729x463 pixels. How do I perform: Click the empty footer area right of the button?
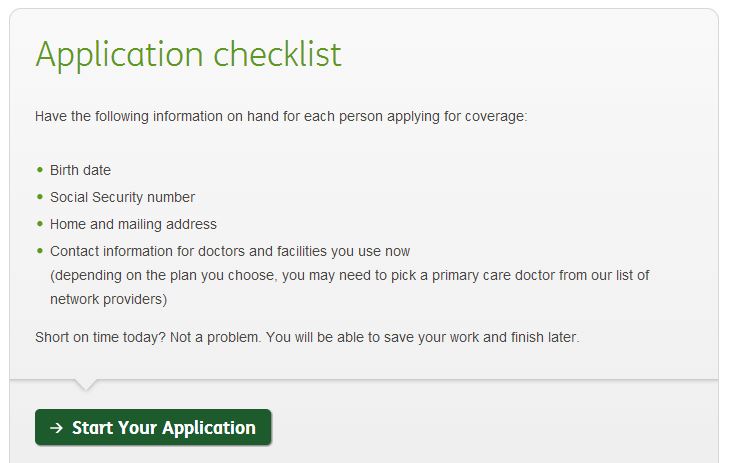tap(500, 428)
